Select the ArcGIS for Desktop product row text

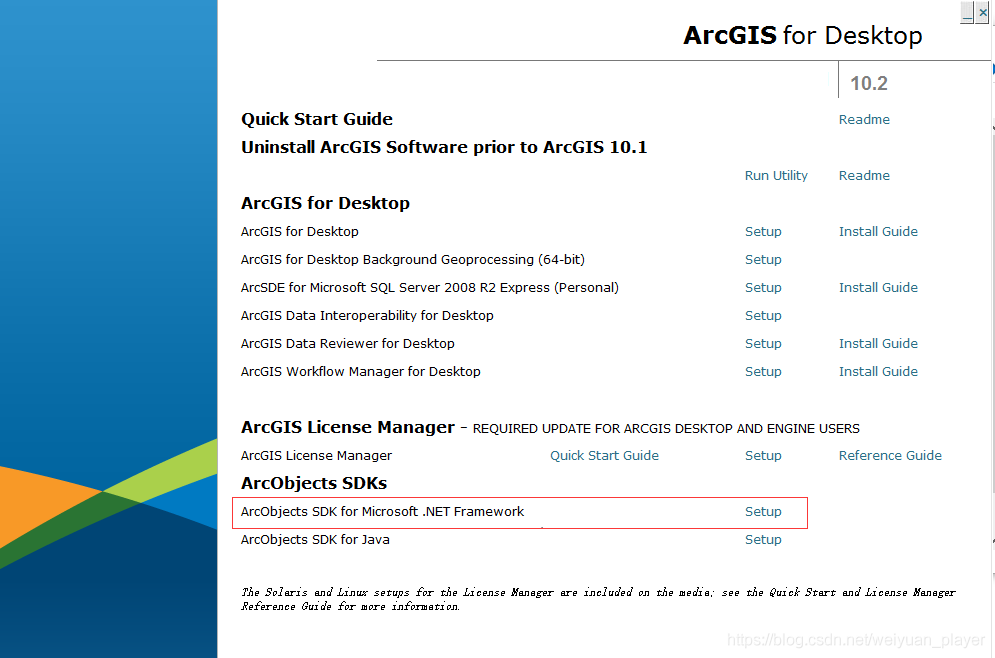pos(300,232)
